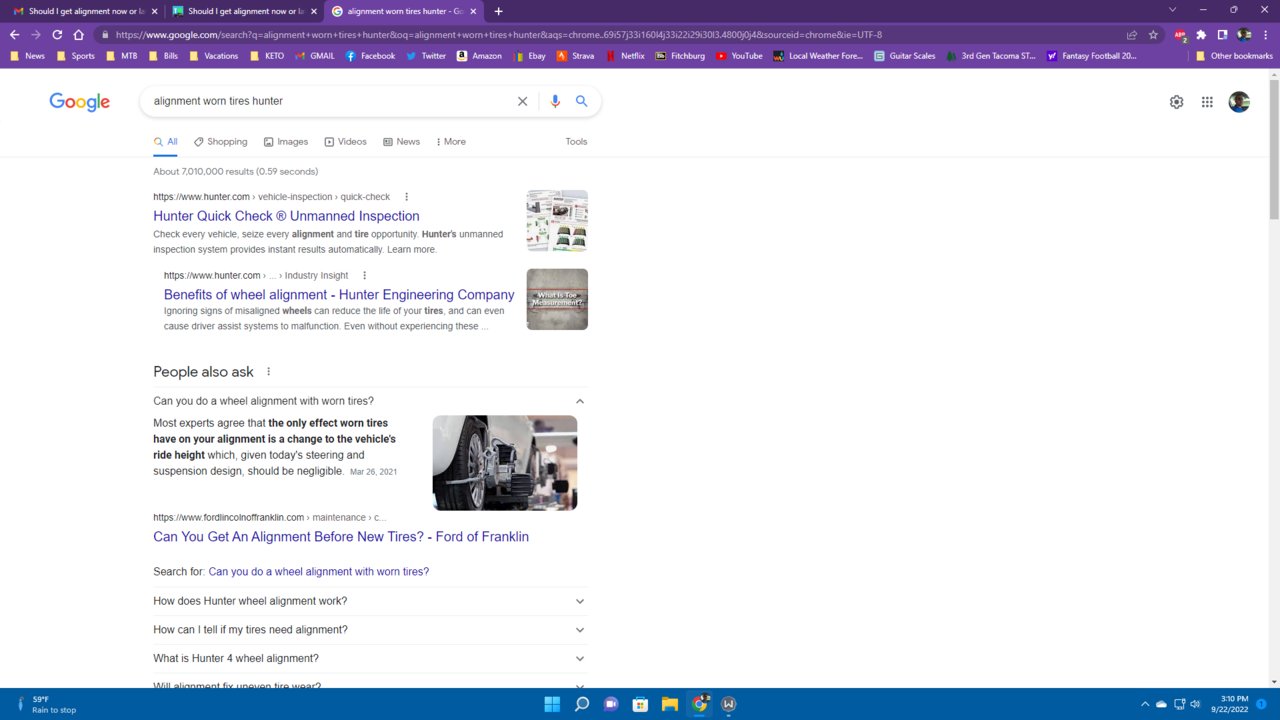The image size is (1280, 720).
Task: Click 'Can you do a wheel alignment with worn tires?' search link
Action: 319,572
